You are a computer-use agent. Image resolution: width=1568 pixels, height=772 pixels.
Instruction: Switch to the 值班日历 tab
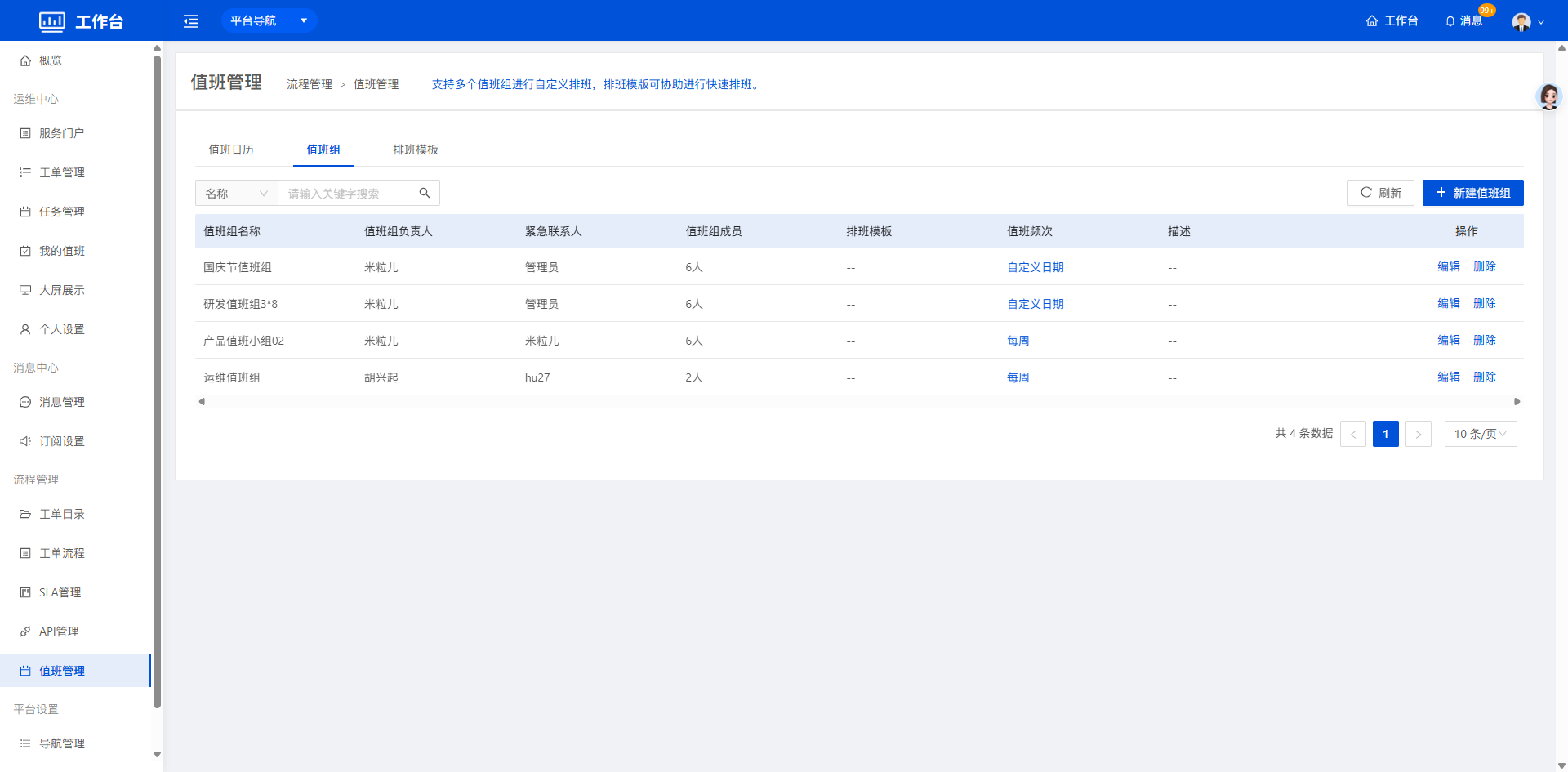tap(231, 149)
